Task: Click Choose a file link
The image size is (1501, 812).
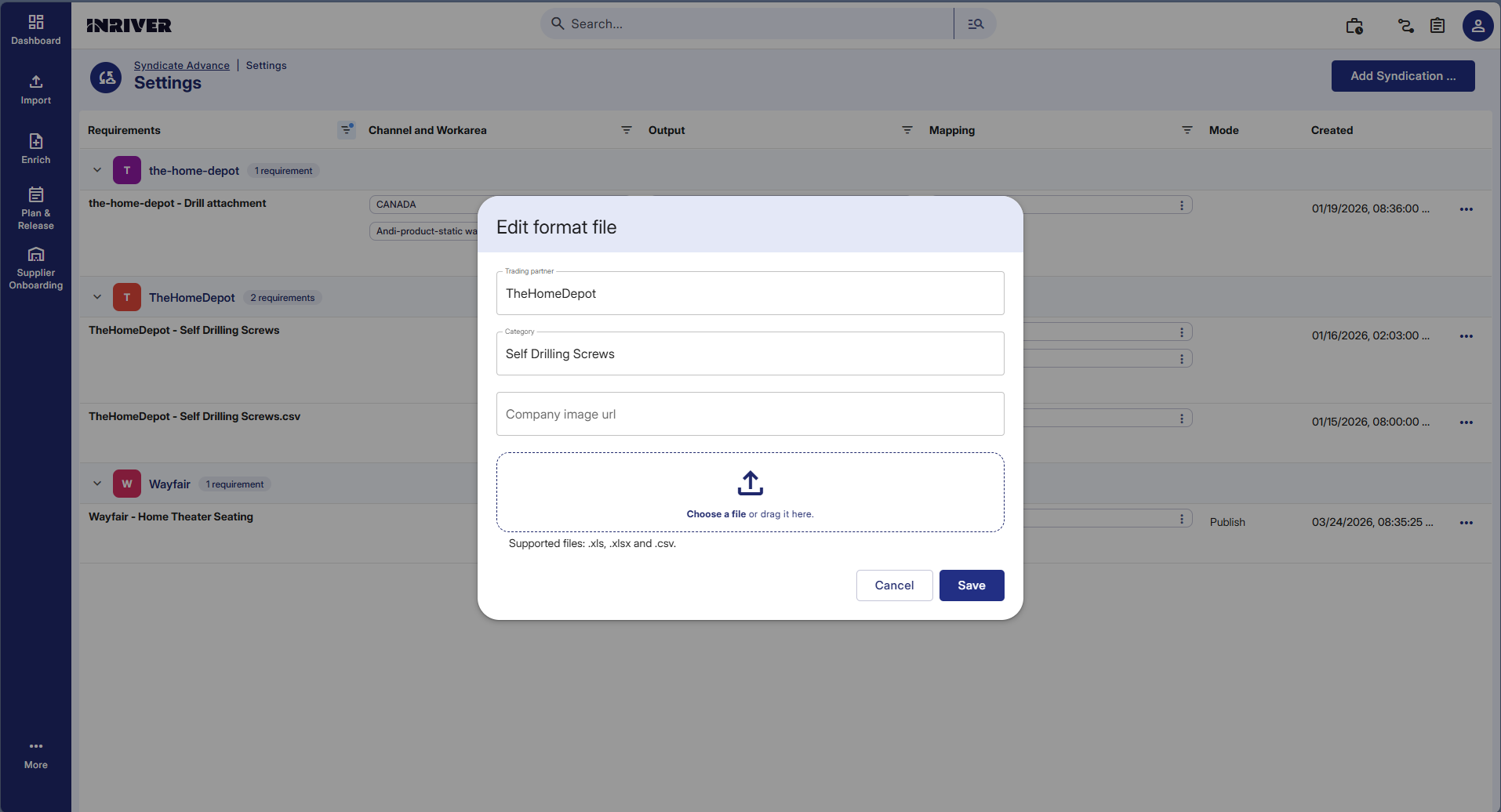Action: click(x=716, y=514)
